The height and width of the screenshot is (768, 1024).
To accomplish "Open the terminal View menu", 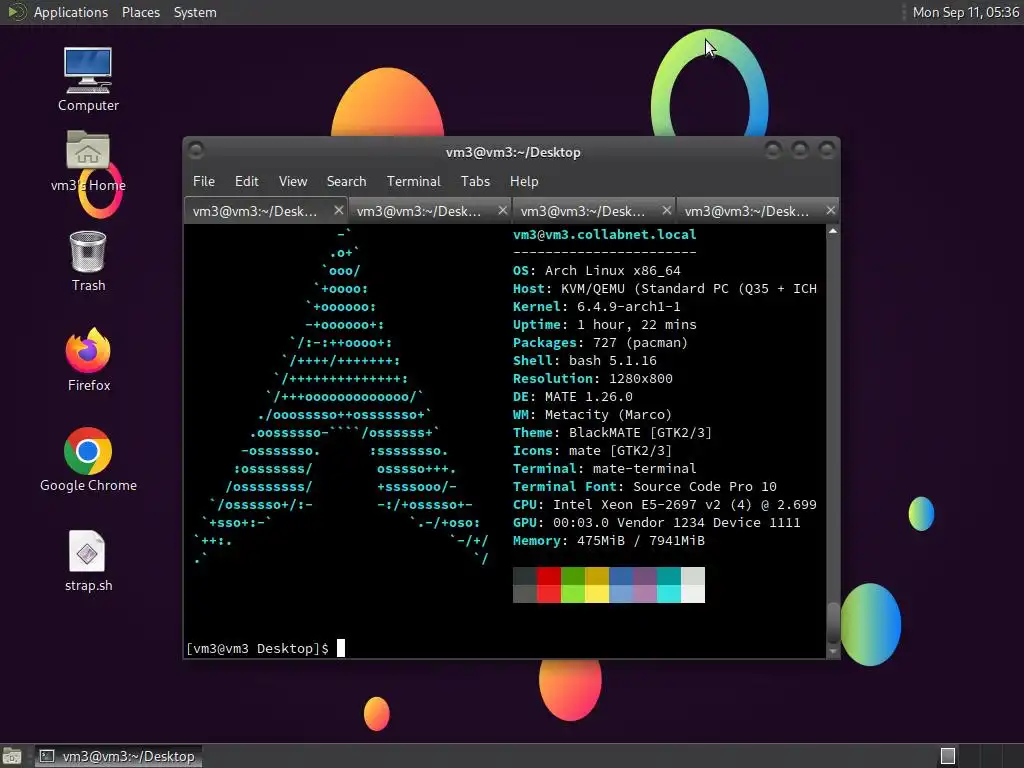I will point(293,182).
